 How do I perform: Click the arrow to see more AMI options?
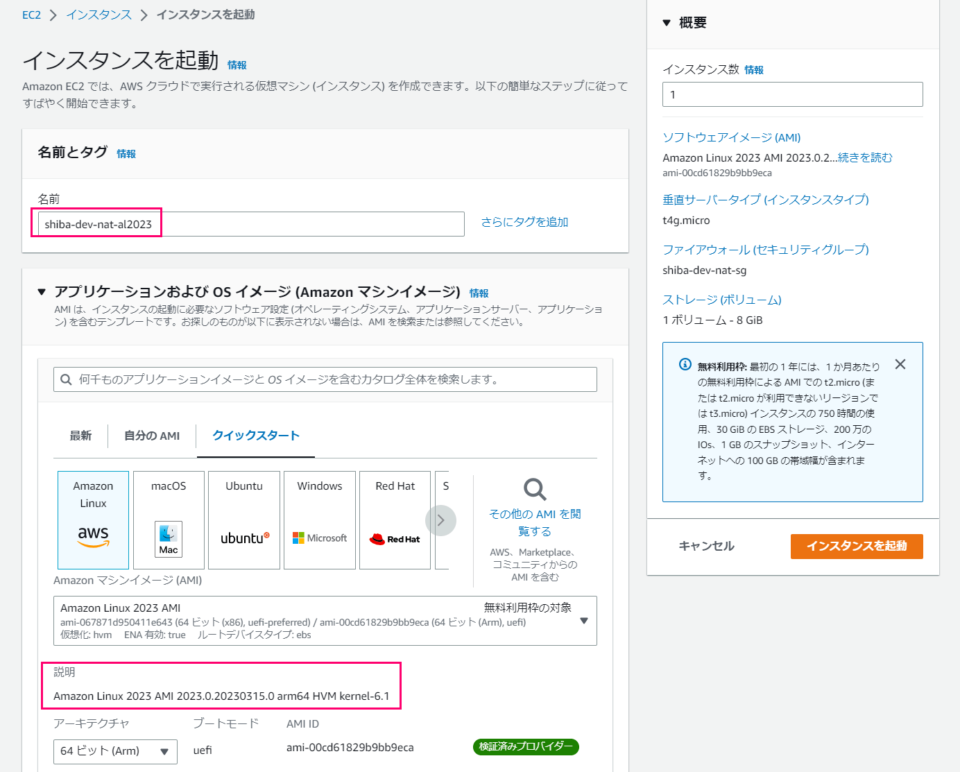pos(439,519)
